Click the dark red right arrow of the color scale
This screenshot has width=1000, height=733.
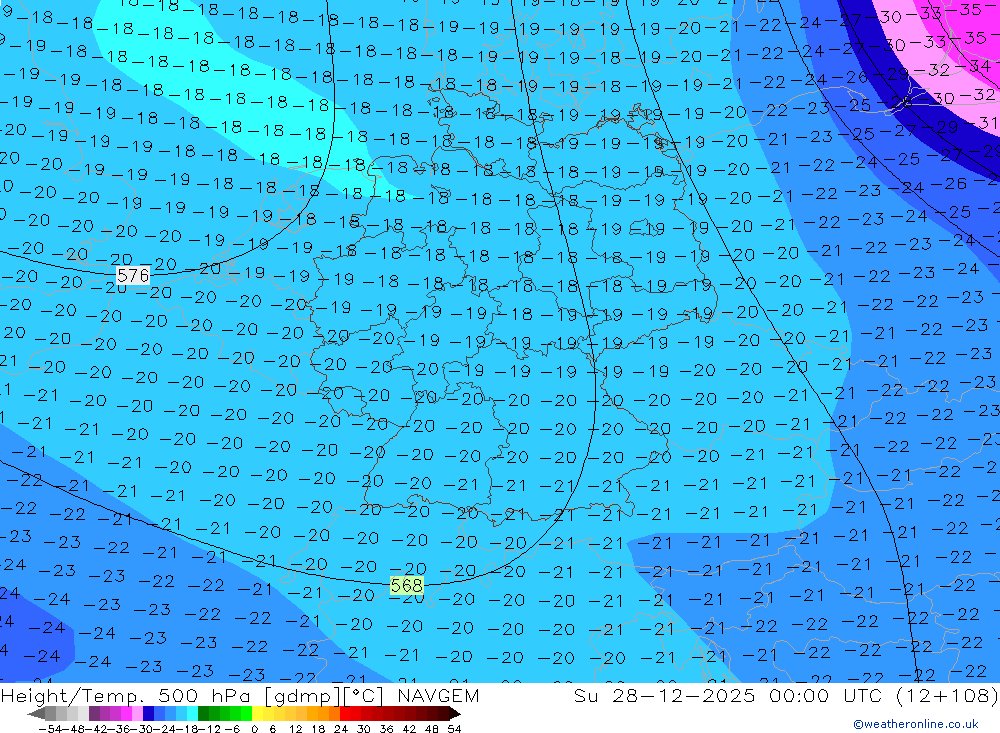tap(455, 713)
